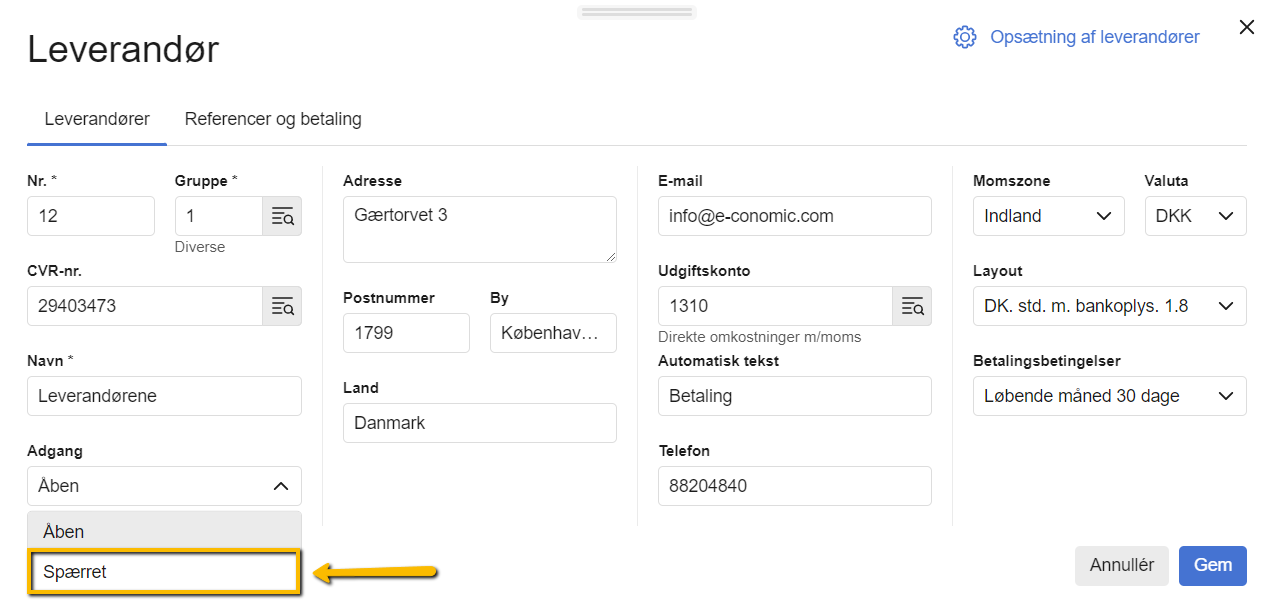Viewport: 1274px width, 614px height.
Task: Open the Udgiftskonto lookup search icon
Action: click(912, 306)
